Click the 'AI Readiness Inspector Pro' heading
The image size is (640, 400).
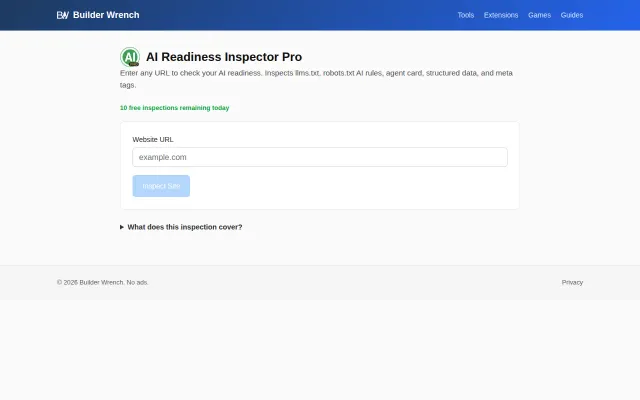tap(224, 57)
